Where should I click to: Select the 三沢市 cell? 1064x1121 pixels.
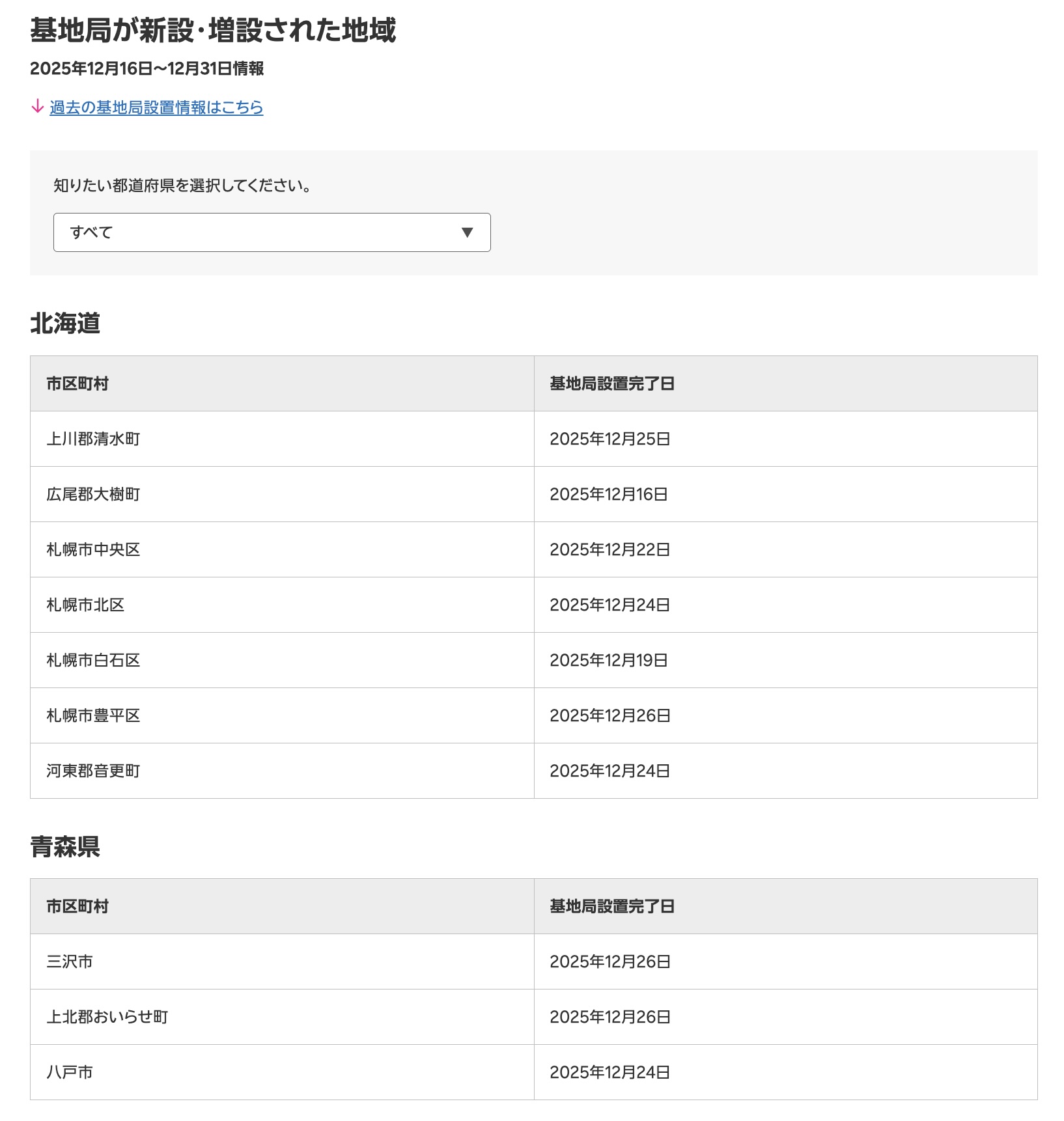click(282, 962)
